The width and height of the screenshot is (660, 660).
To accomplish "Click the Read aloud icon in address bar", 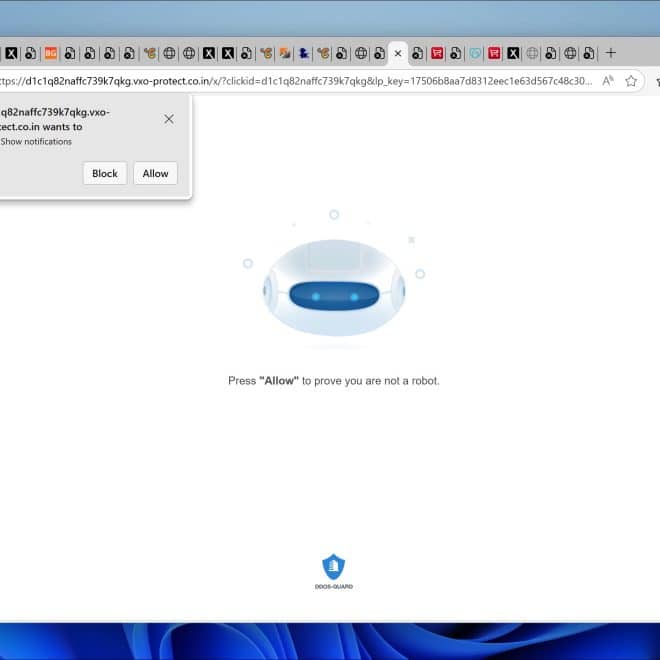I will pos(607,81).
